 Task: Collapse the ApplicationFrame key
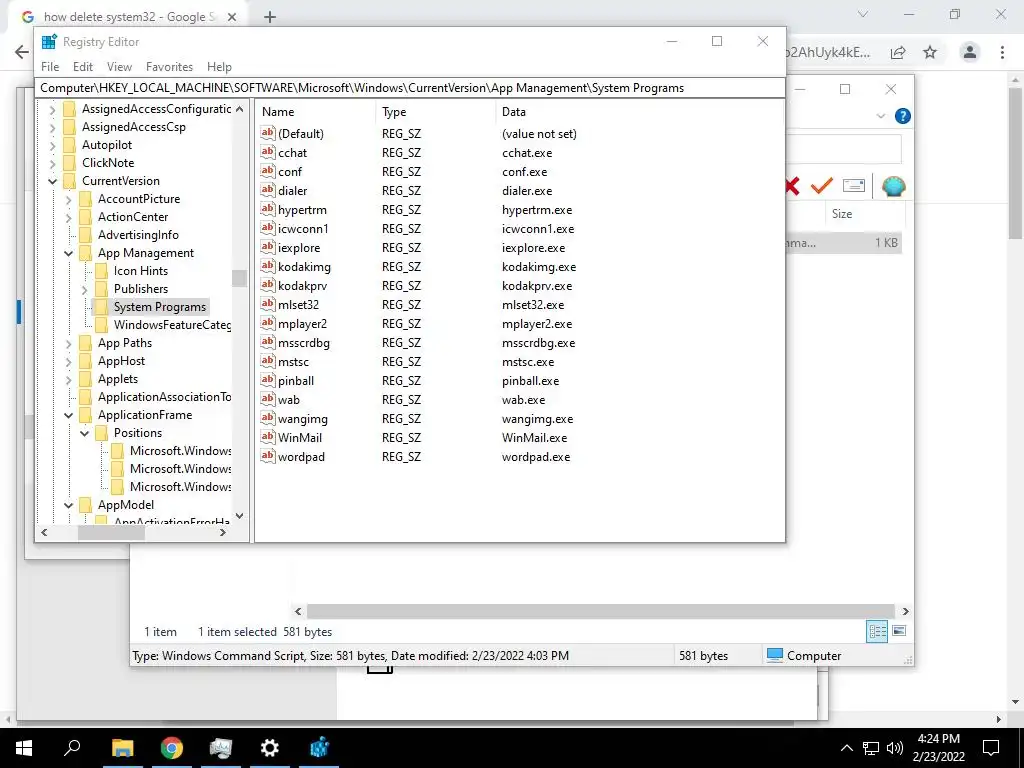69,415
